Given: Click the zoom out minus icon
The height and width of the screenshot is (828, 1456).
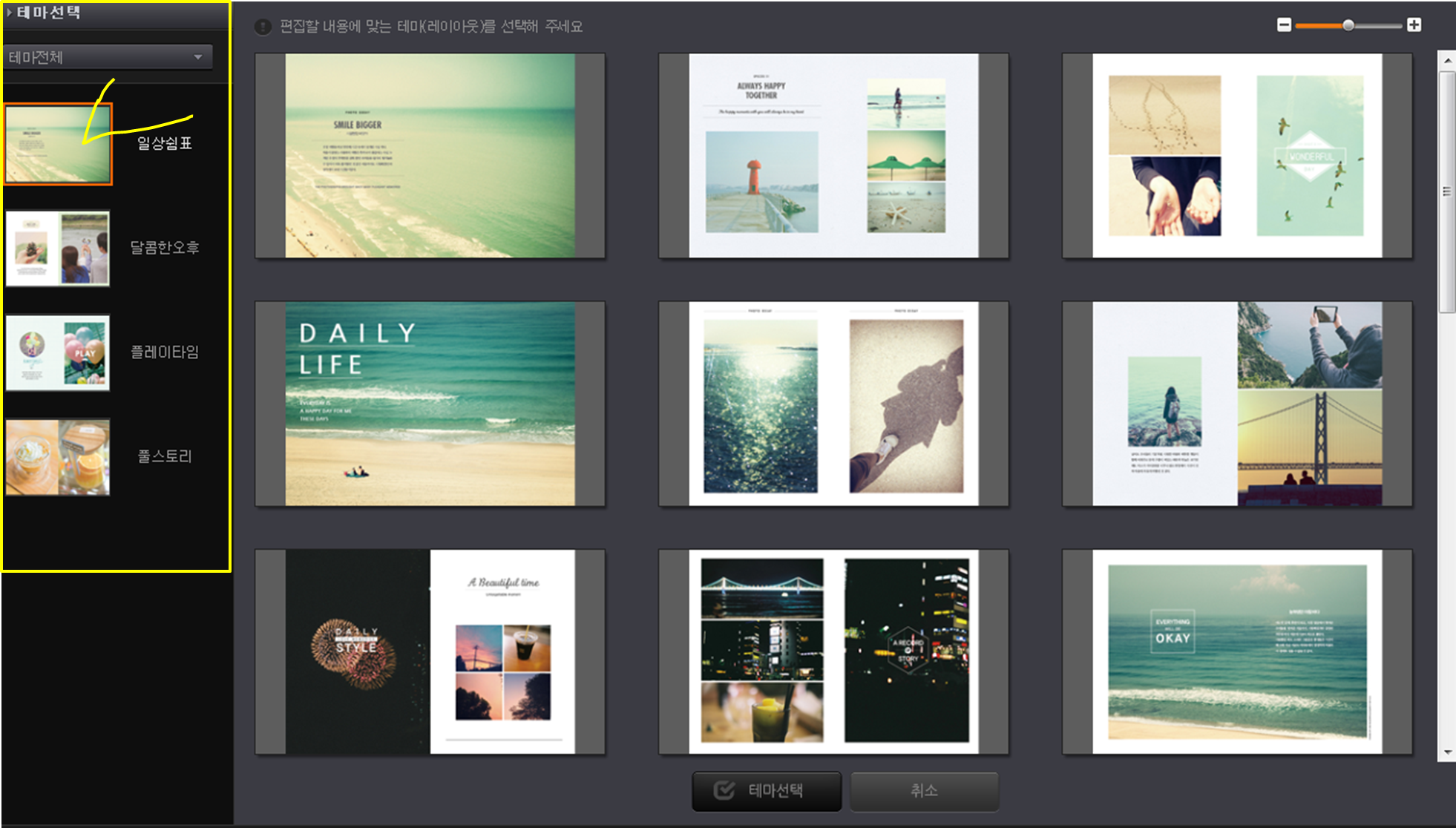Looking at the screenshot, I should [1284, 25].
